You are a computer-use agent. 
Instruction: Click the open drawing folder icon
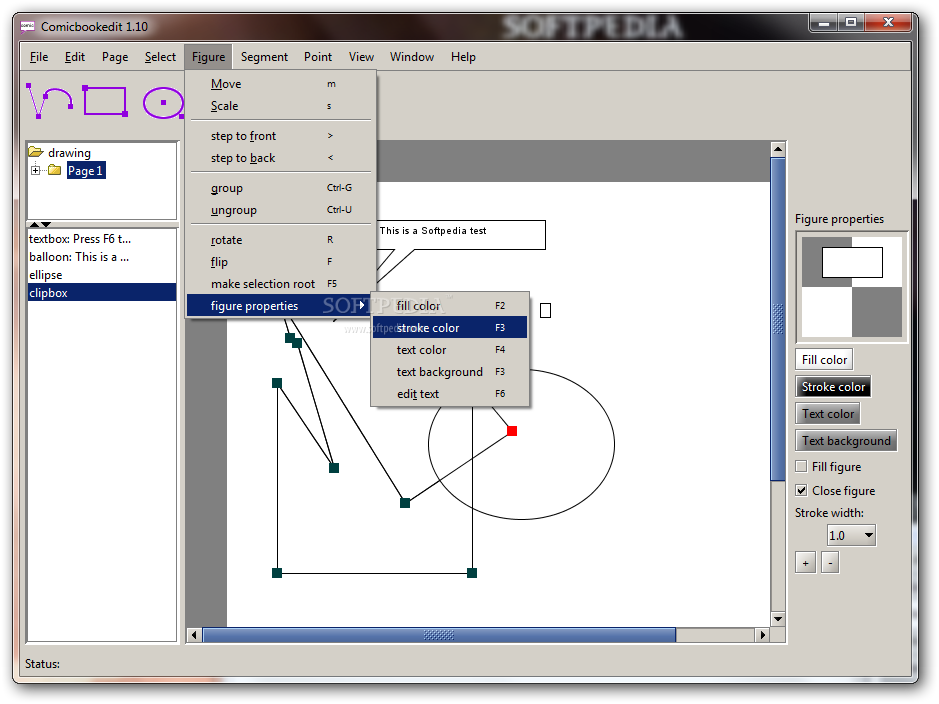[x=36, y=152]
